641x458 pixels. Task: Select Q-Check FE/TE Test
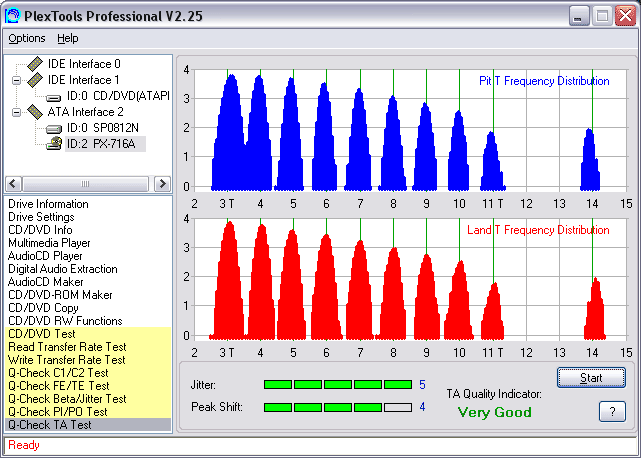tap(88, 386)
